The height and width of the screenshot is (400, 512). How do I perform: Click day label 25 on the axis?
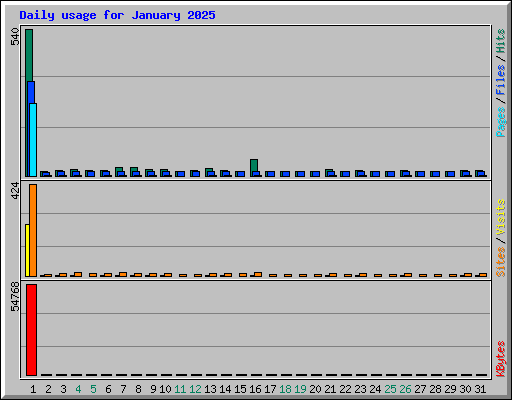point(390,389)
